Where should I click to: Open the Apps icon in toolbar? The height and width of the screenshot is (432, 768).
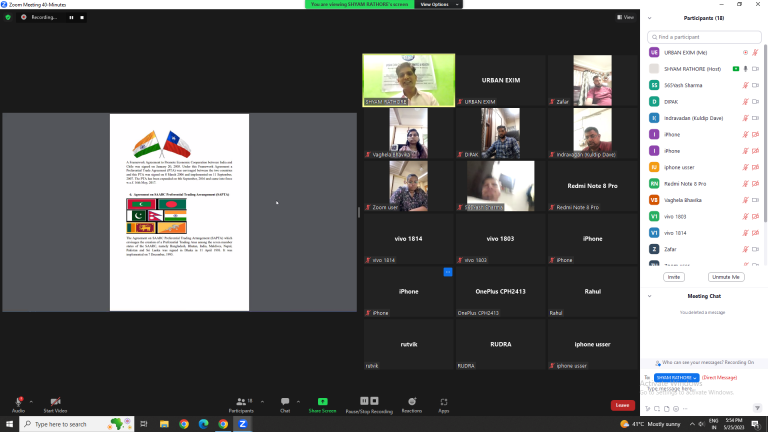443,402
